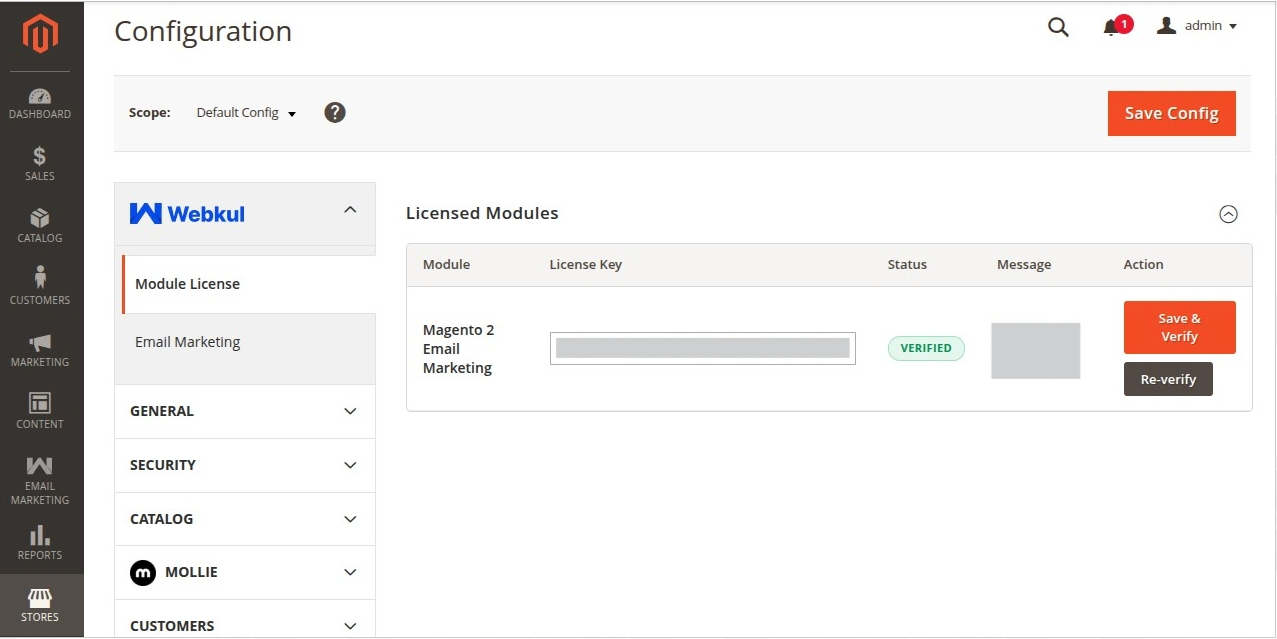Image resolution: width=1277 pixels, height=639 pixels.
Task: Click the Licensed Modules heading
Action: point(482,213)
